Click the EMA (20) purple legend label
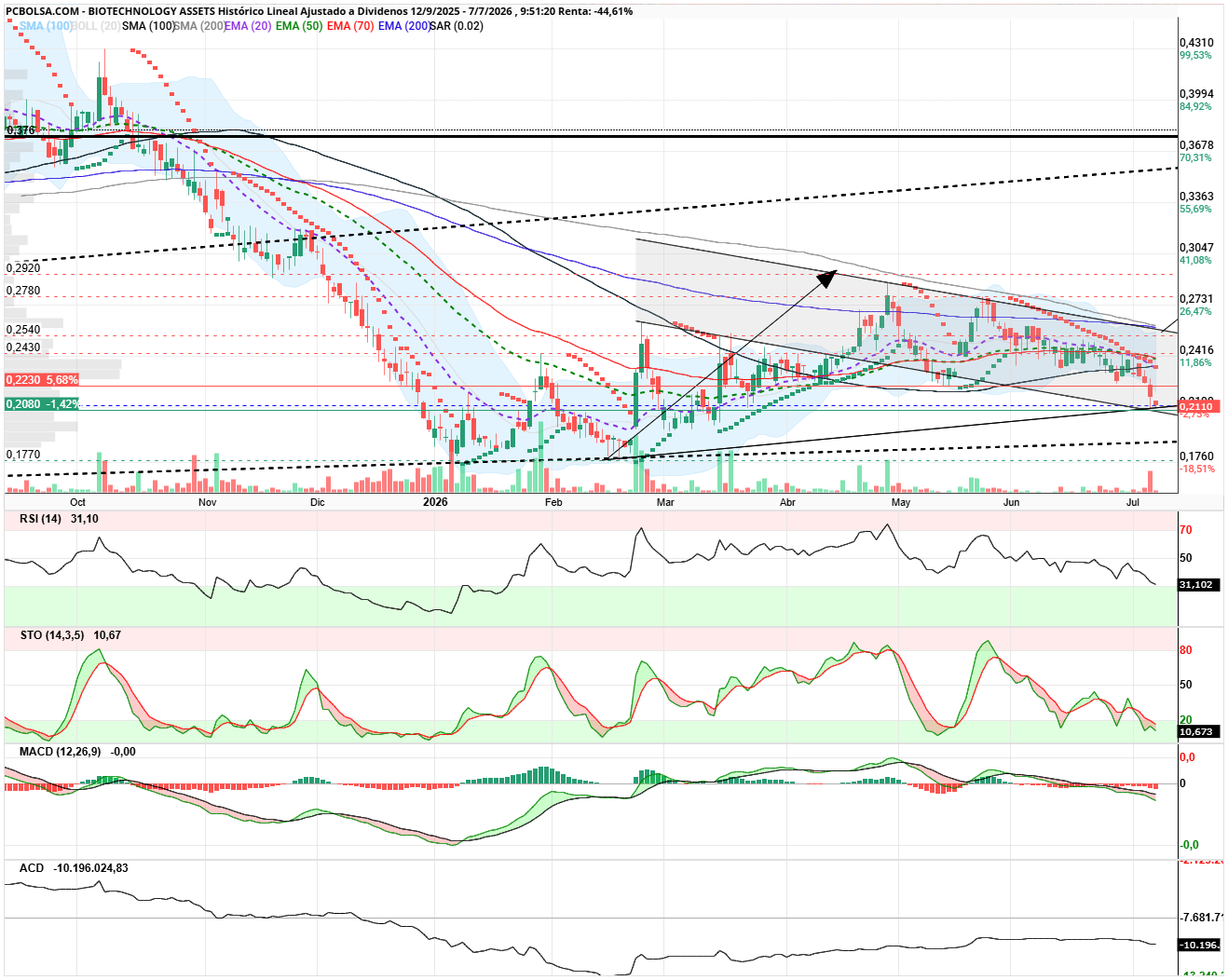1228x980 pixels. [248, 26]
